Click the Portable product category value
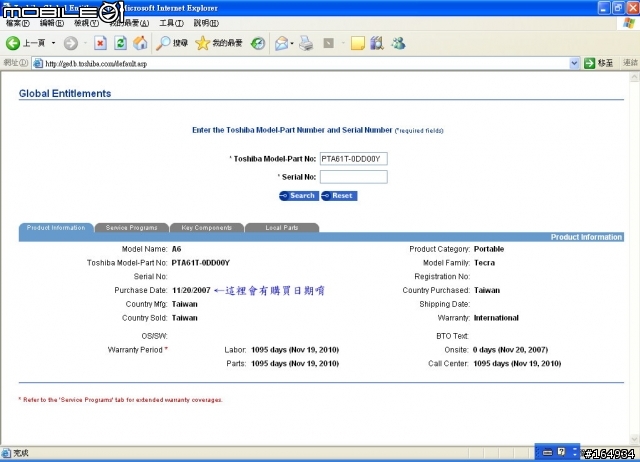Image resolution: width=640 pixels, height=462 pixels. [489, 249]
